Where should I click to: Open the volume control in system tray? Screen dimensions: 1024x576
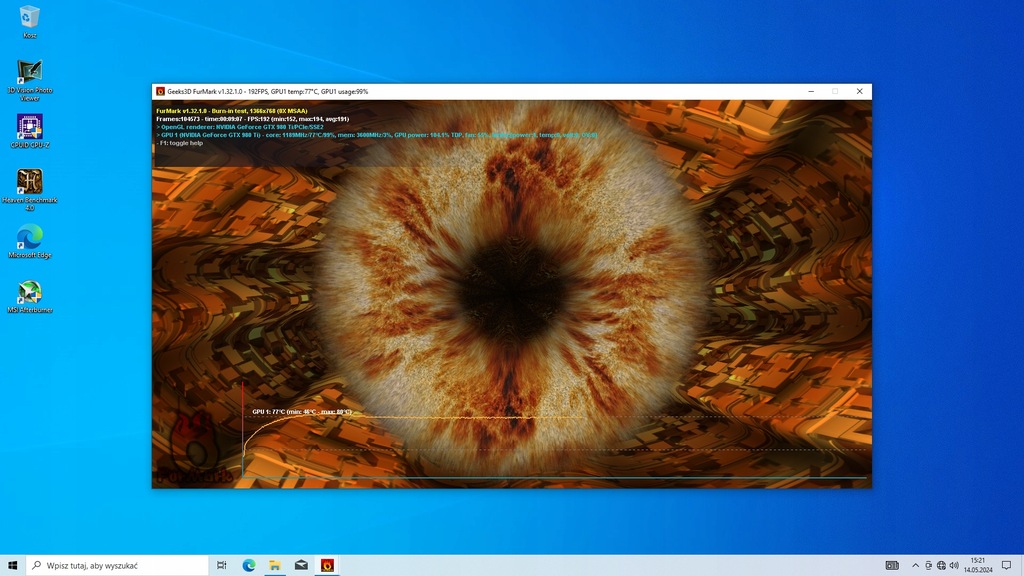(x=955, y=565)
